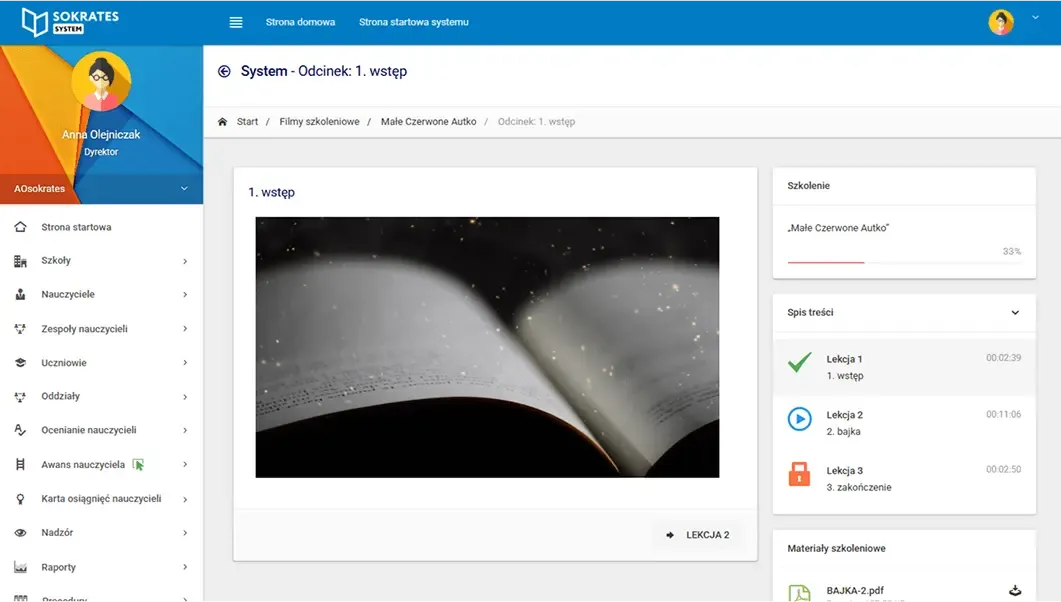Click the training progress bar at 33%
1061x602 pixels.
click(904, 262)
